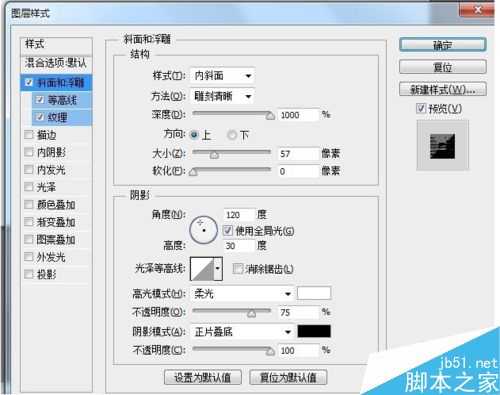Select the 等高线 sub-entry
Viewport: 500px width, 395px height.
point(62,100)
